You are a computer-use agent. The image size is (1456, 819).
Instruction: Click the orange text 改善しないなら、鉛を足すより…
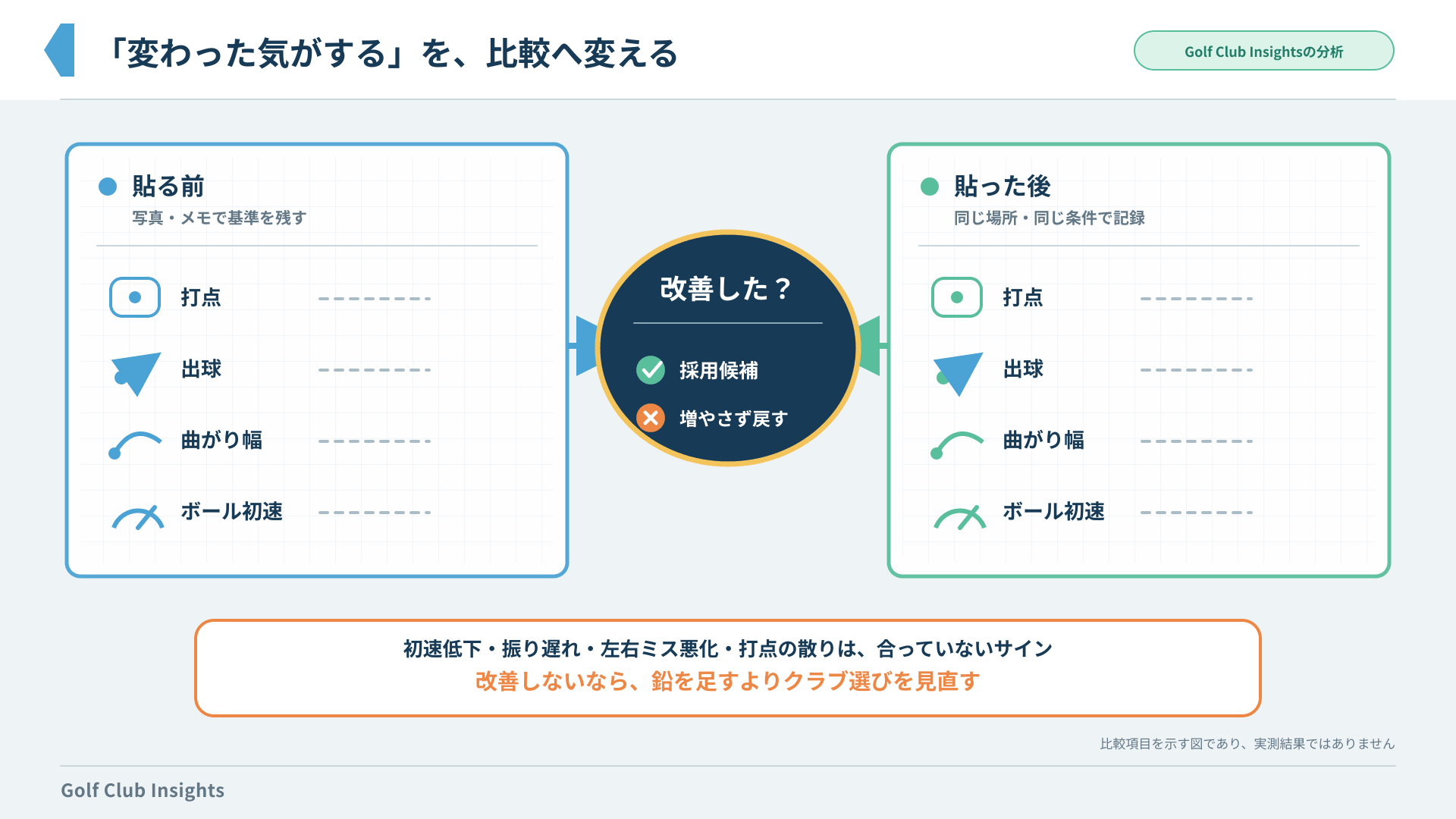[728, 681]
